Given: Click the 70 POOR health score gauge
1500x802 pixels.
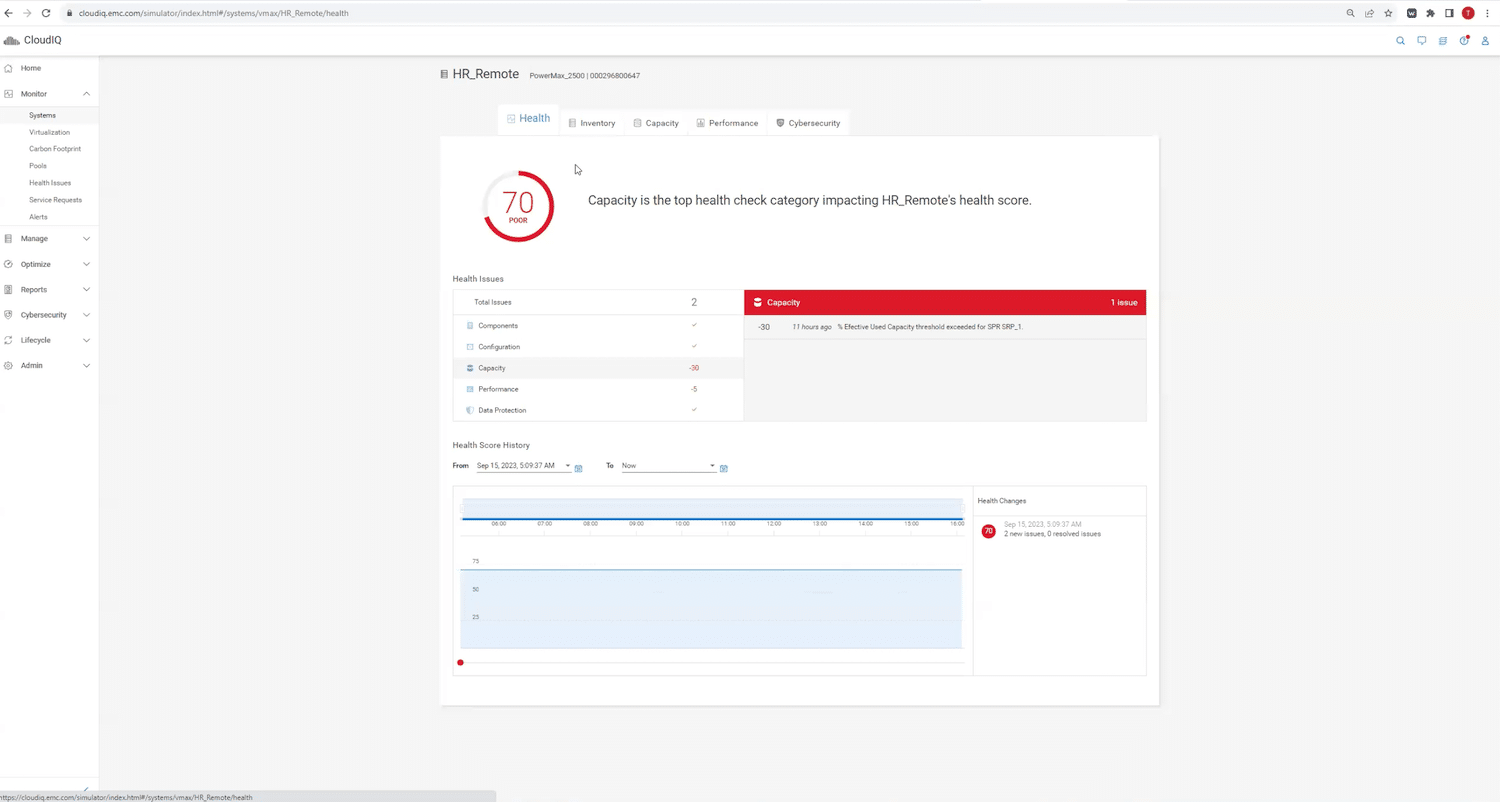Looking at the screenshot, I should [518, 206].
